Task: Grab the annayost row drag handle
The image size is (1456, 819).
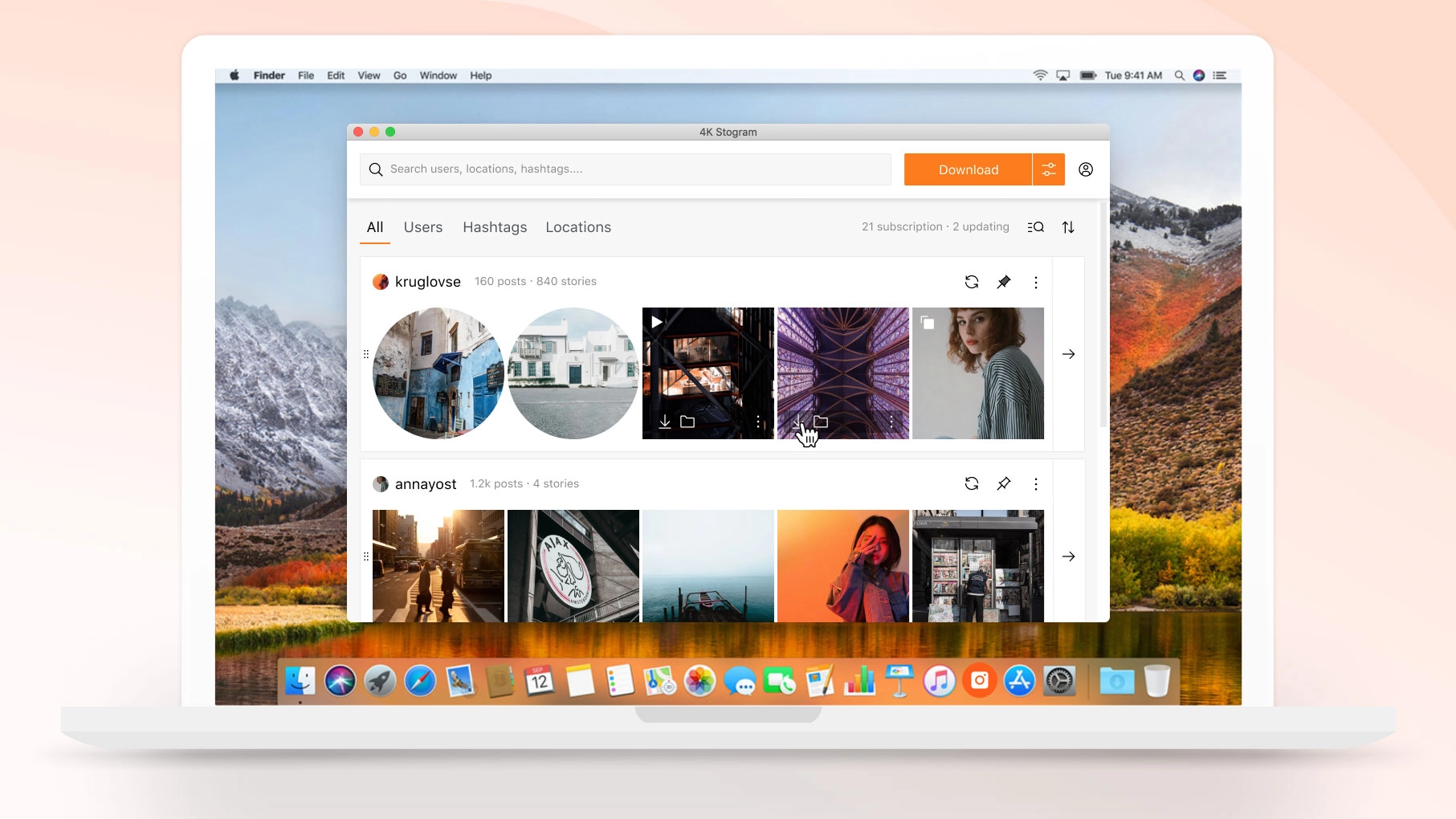Action: (366, 556)
